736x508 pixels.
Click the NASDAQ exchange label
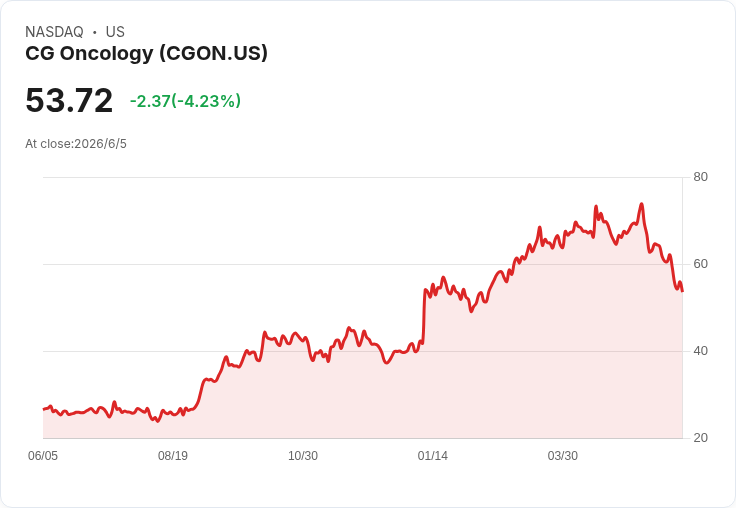[54, 32]
